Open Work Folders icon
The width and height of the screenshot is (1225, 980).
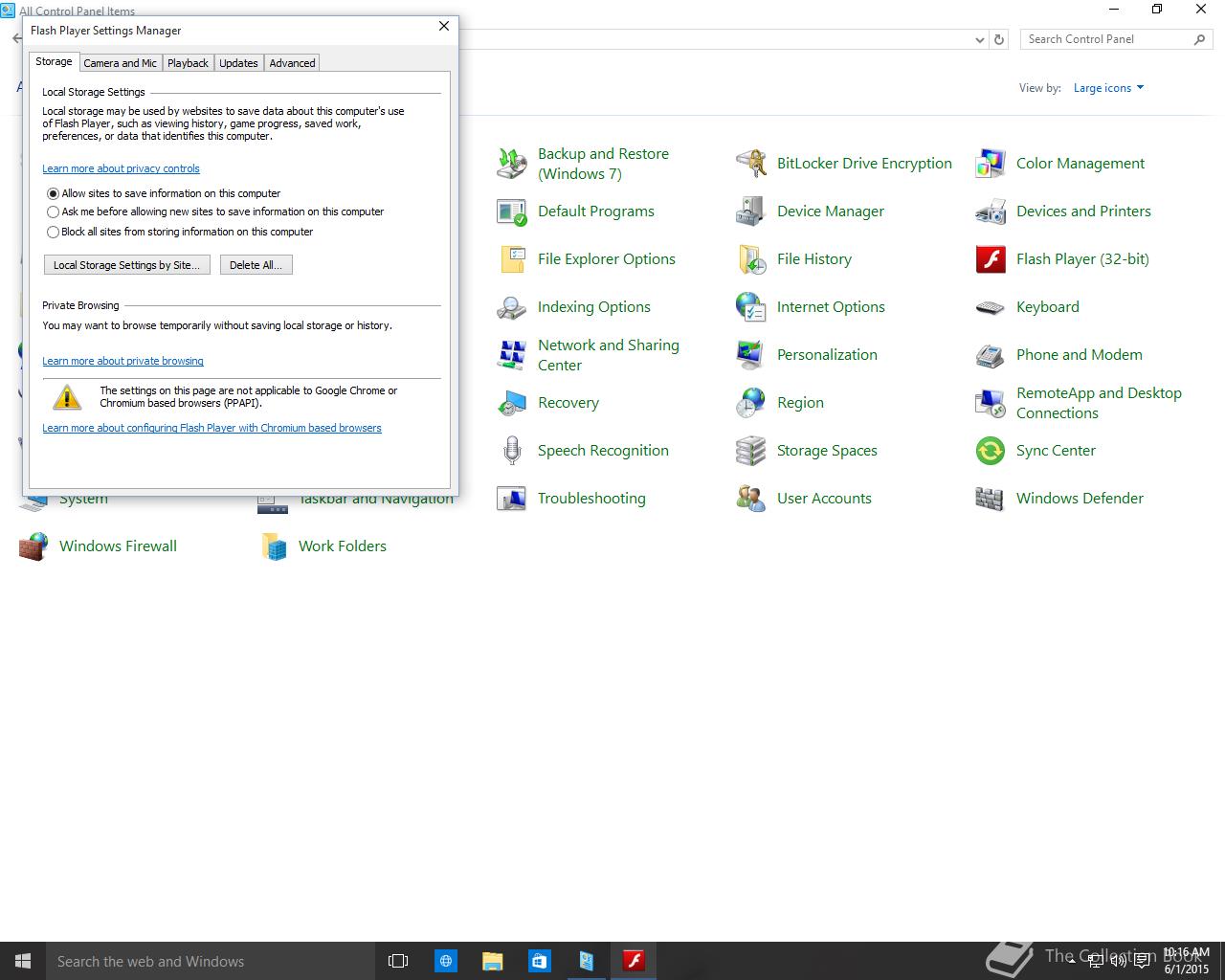273,546
